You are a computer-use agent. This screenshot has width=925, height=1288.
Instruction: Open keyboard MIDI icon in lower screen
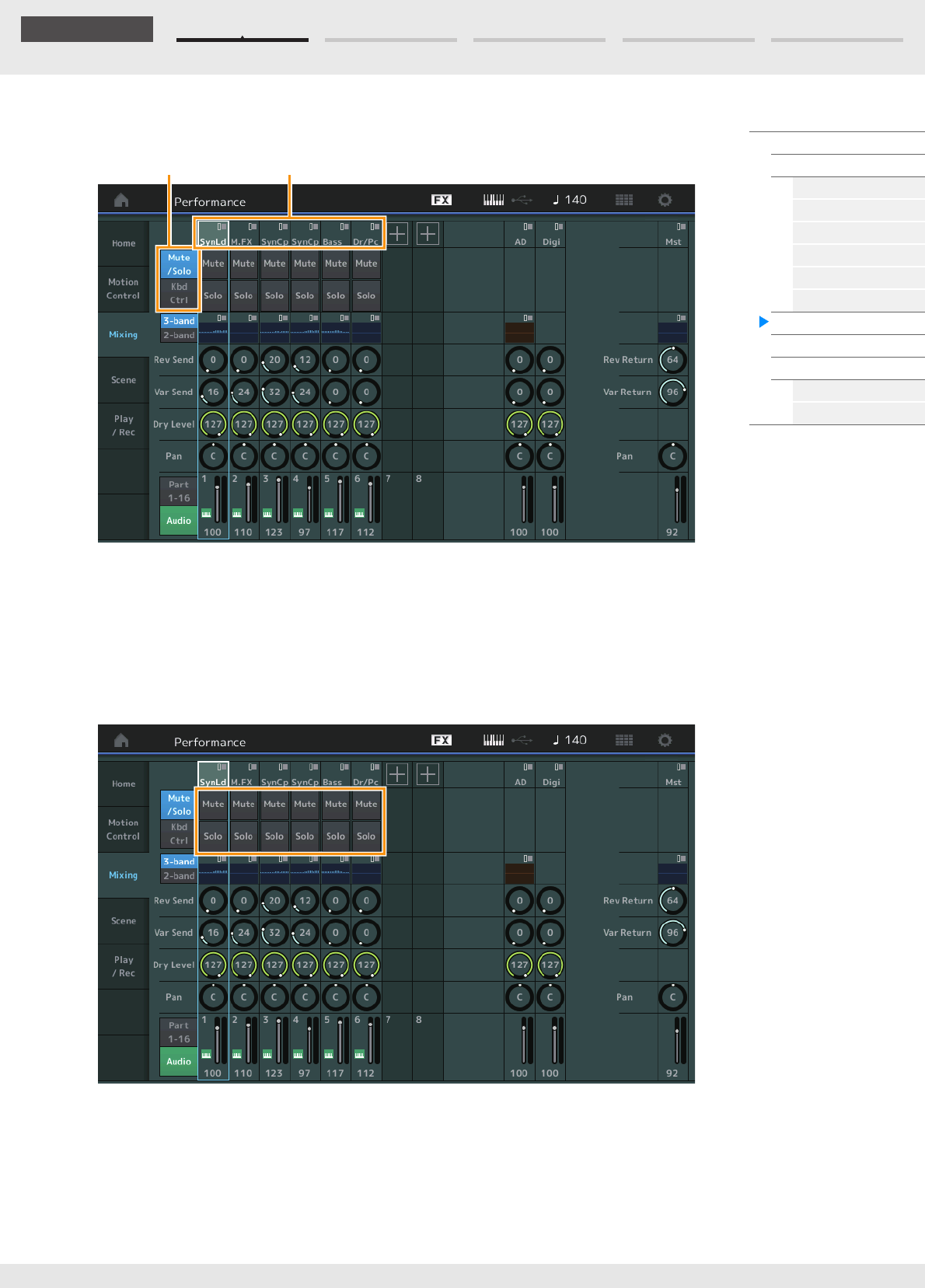[x=494, y=740]
